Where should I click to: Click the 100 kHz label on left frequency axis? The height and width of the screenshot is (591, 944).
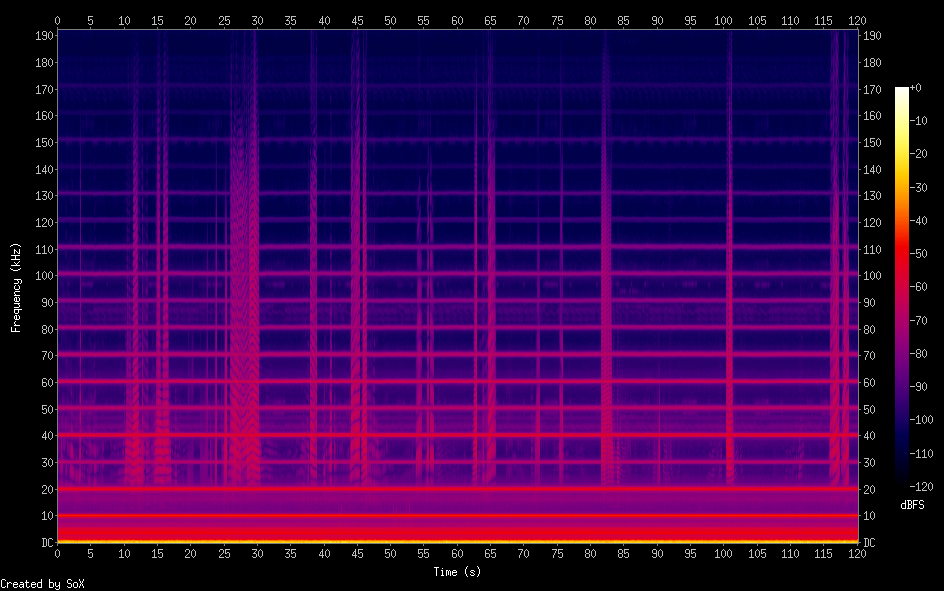coord(41,276)
